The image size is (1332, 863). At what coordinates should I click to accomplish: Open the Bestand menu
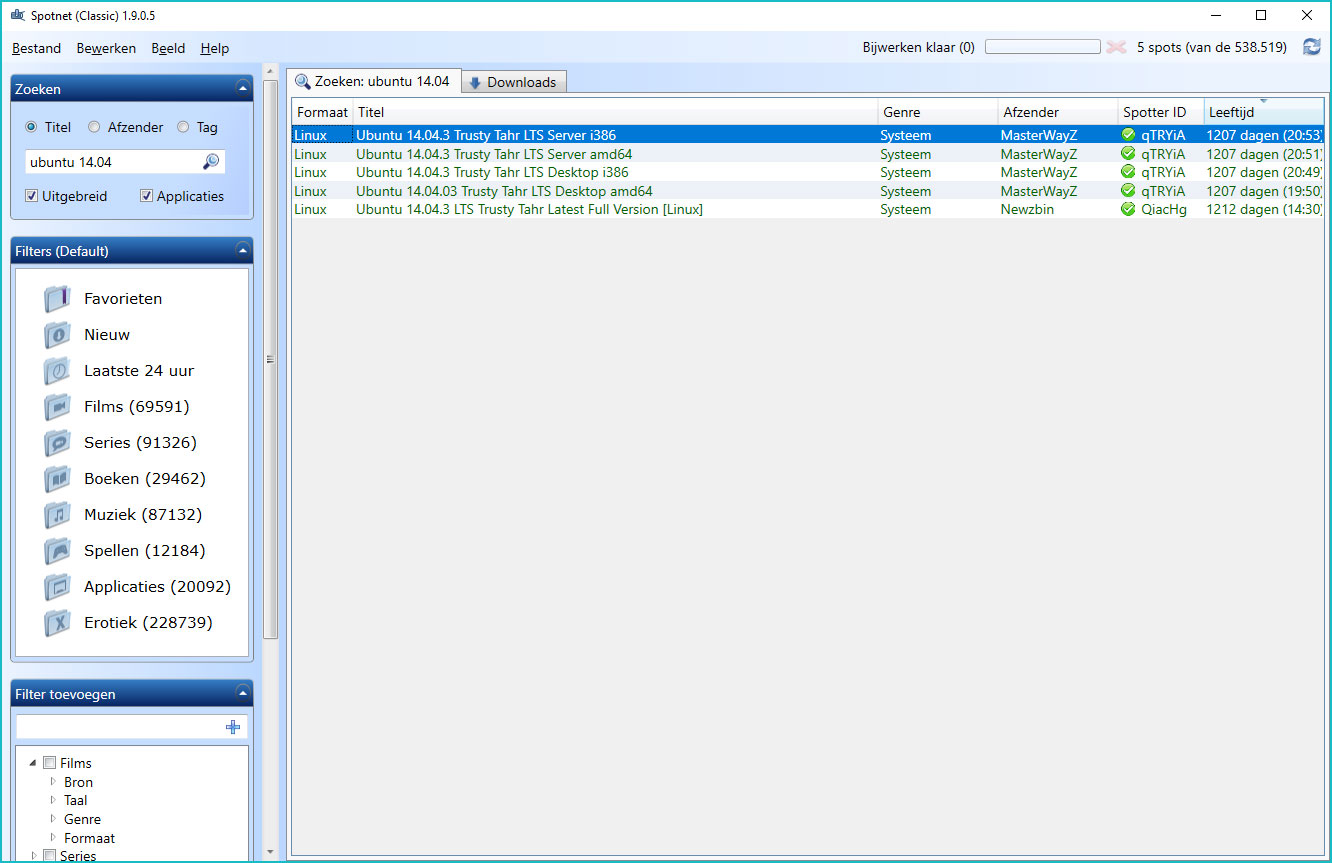[x=37, y=48]
